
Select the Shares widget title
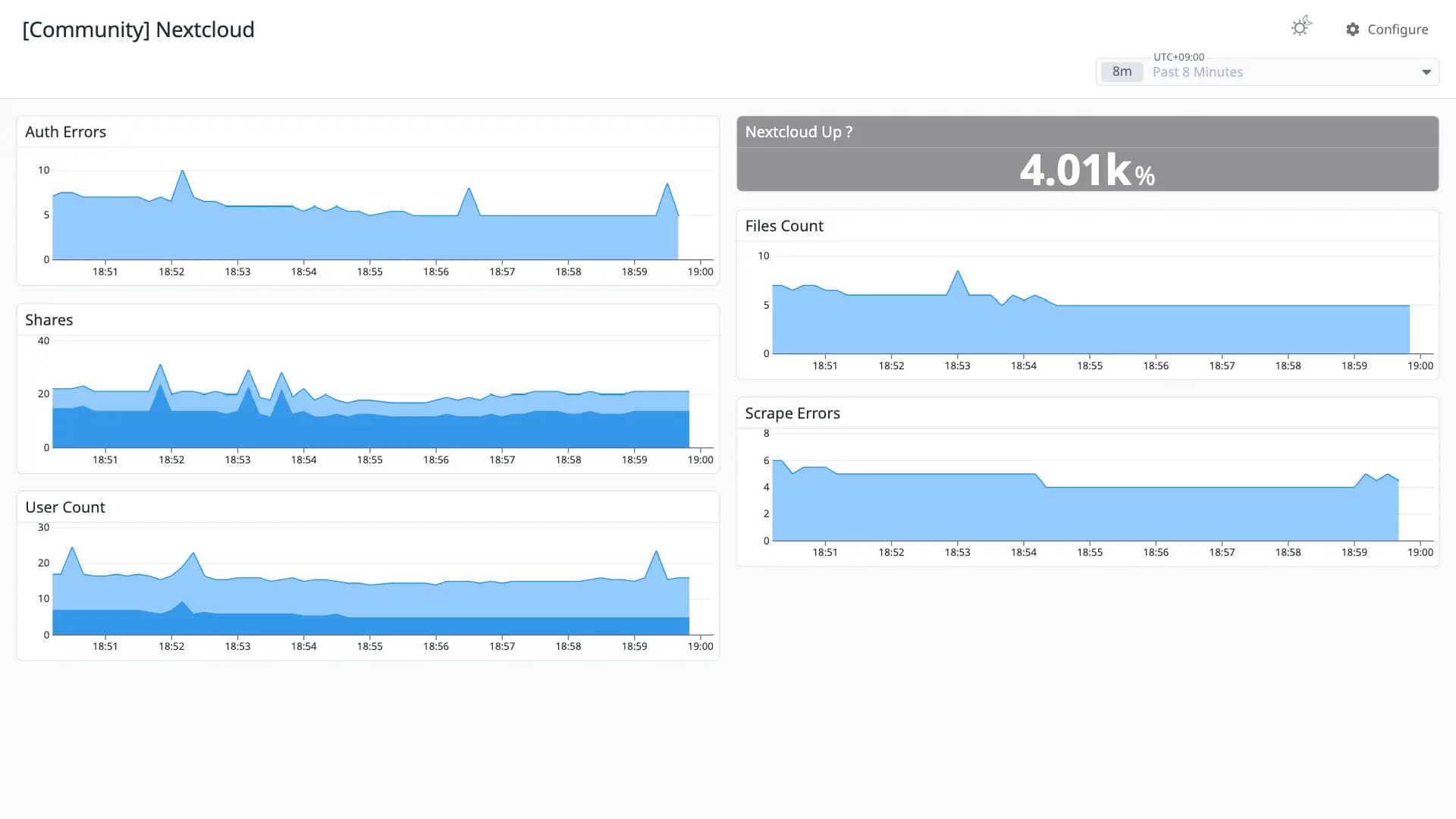49,320
